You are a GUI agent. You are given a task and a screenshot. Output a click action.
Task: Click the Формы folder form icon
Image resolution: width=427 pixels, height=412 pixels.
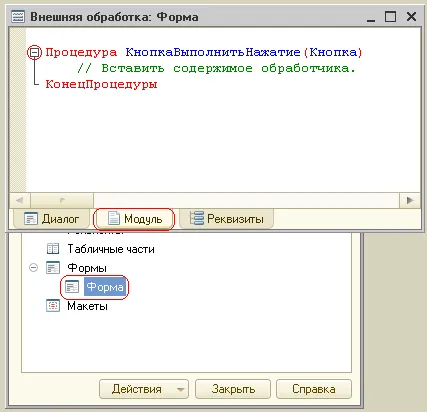pos(53,268)
